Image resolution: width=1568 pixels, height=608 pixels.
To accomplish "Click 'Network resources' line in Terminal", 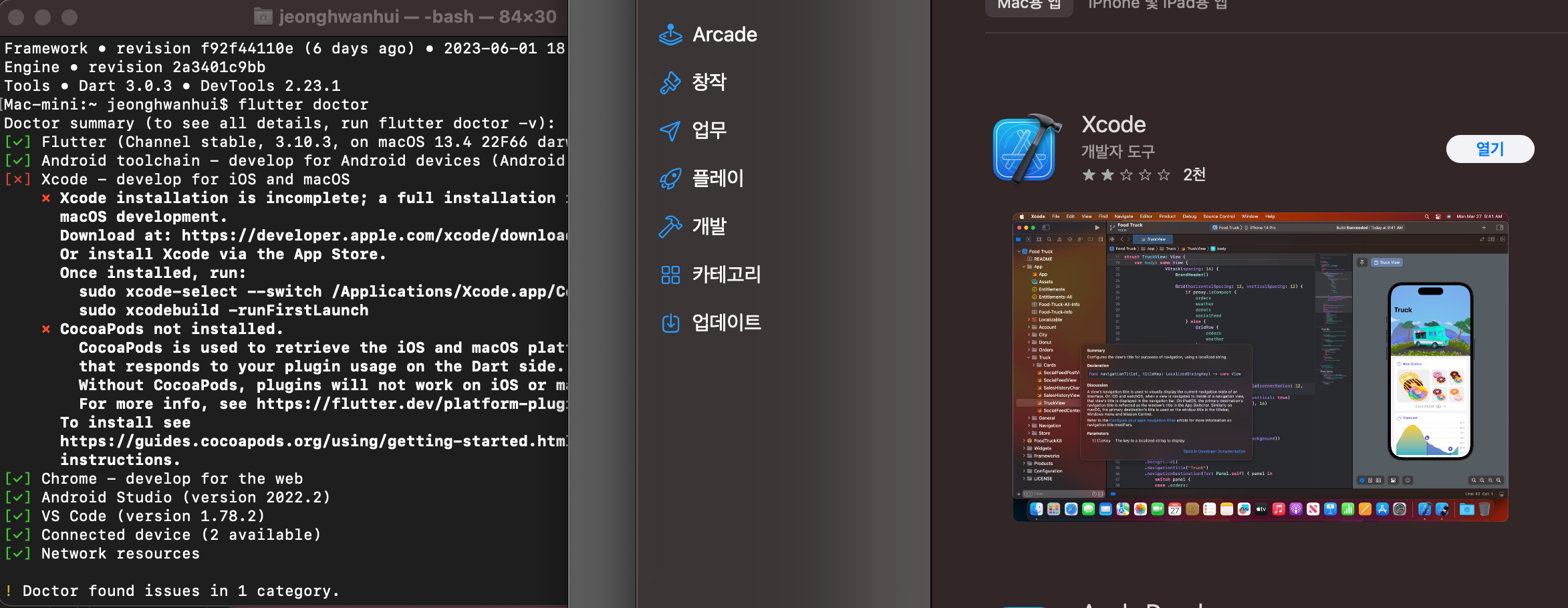I will [x=120, y=554].
